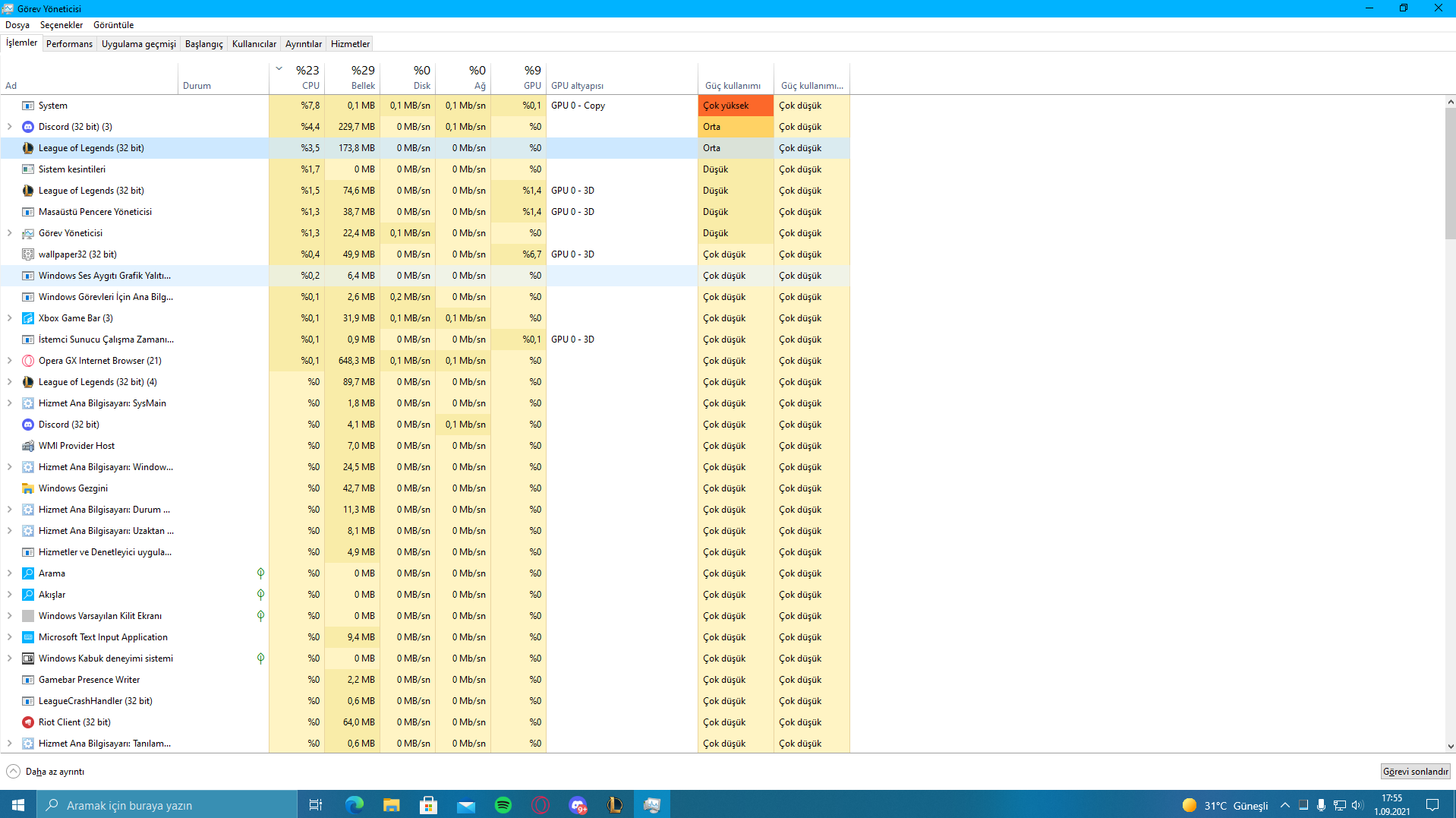The width and height of the screenshot is (1456, 818).
Task: Select the Sistem kesintileri process row
Action: [425, 169]
